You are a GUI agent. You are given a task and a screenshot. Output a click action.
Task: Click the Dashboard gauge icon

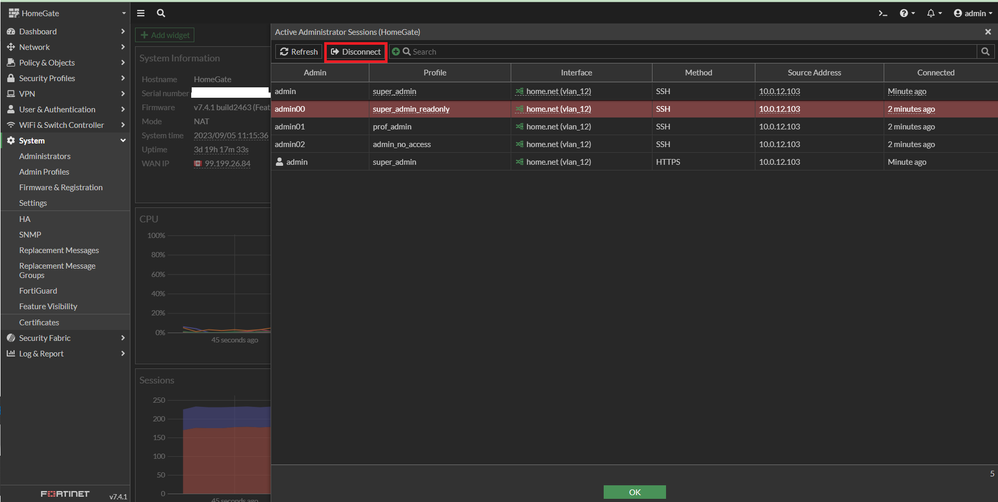11,31
